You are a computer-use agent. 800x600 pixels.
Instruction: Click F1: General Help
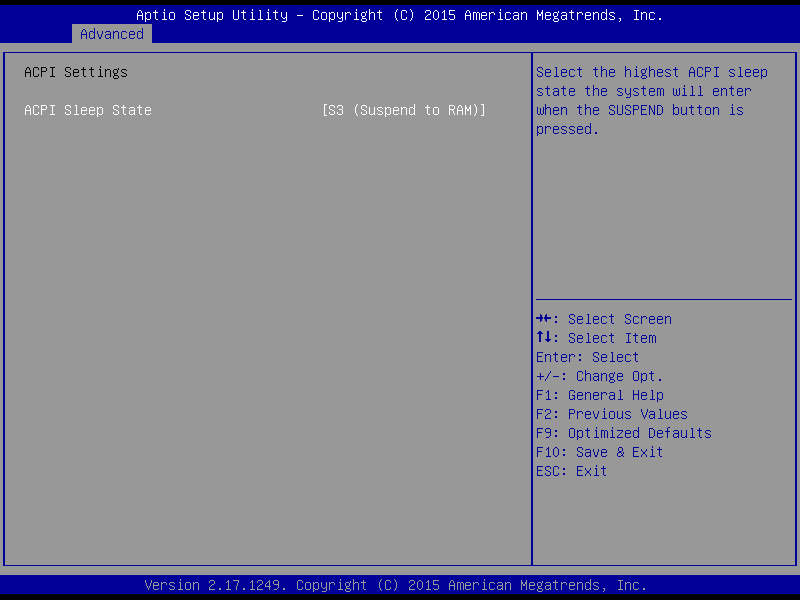599,395
